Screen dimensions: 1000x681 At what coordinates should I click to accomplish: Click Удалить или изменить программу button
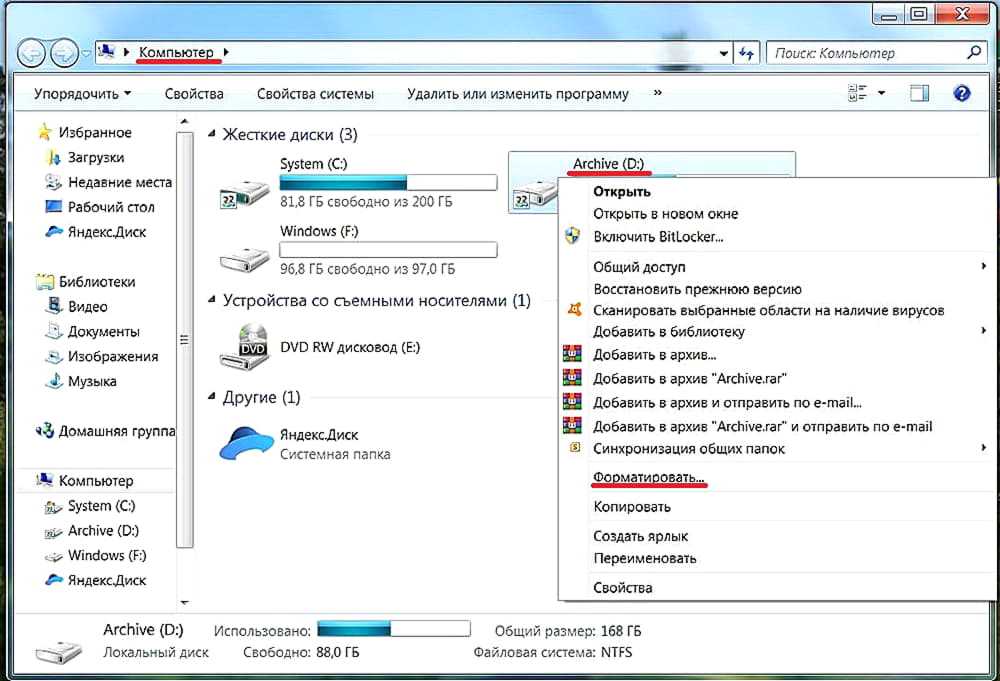(x=517, y=94)
